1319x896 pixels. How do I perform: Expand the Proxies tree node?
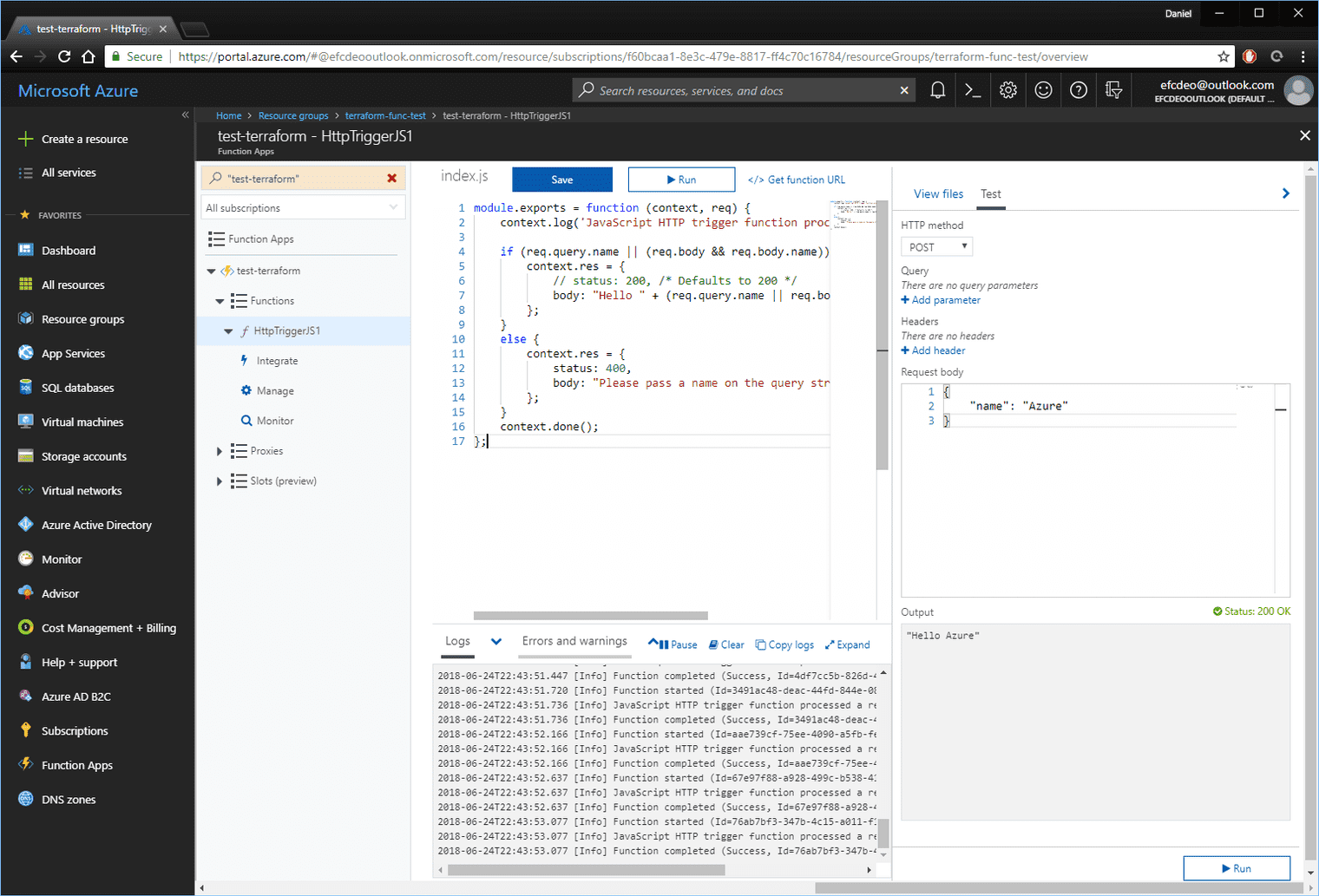[x=220, y=451]
